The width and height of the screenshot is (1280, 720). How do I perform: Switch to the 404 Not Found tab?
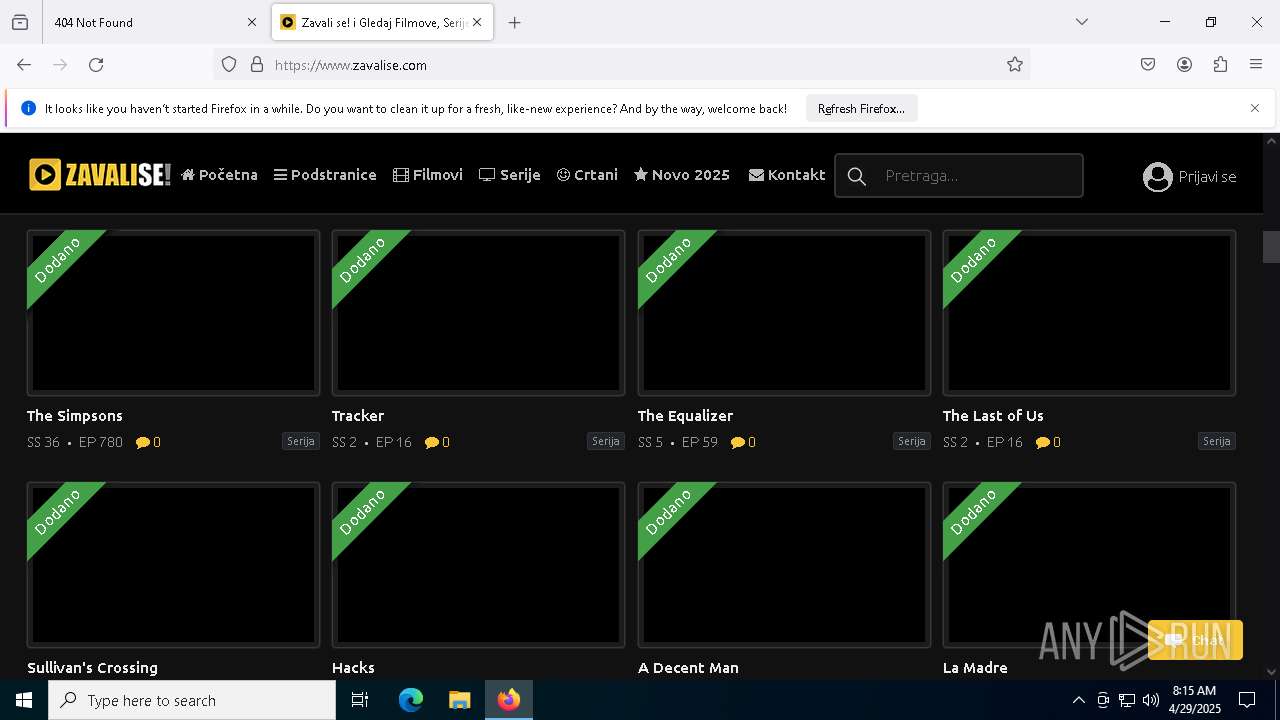pos(156,22)
